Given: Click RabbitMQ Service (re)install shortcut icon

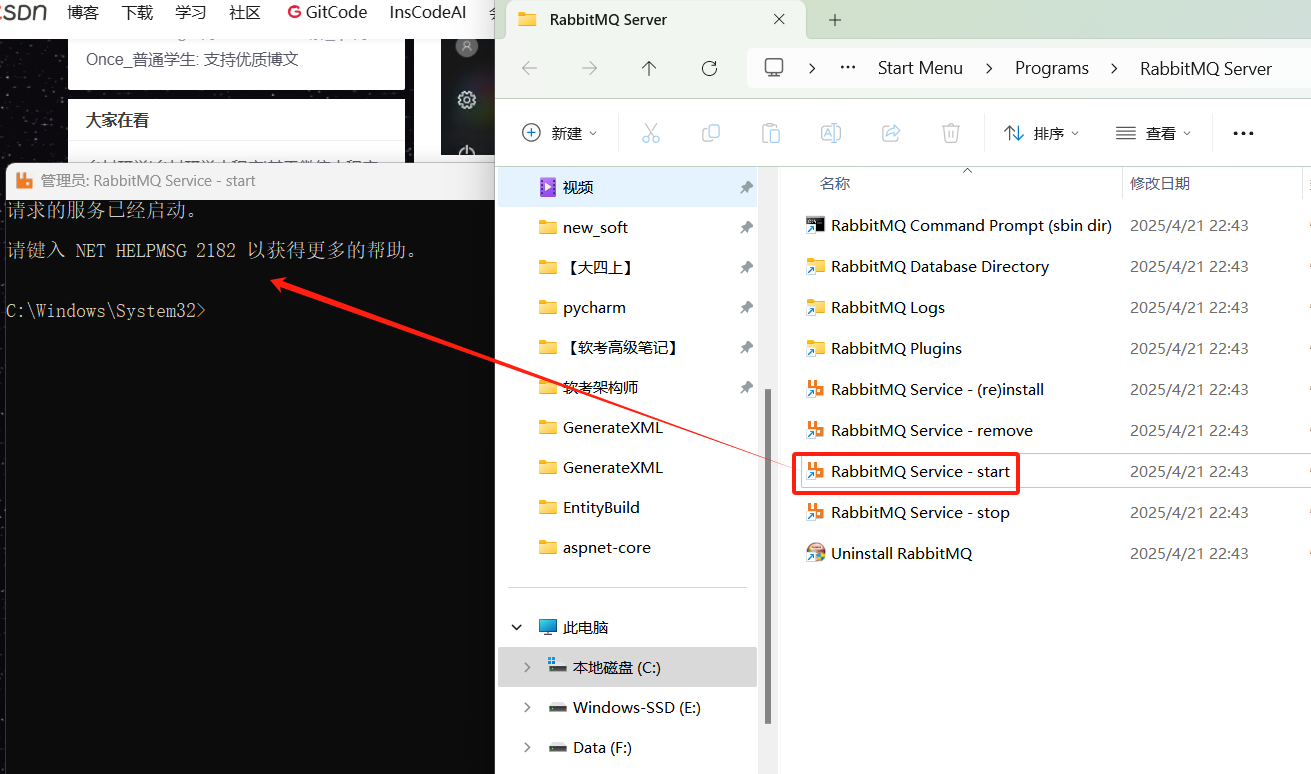Looking at the screenshot, I should click(816, 389).
